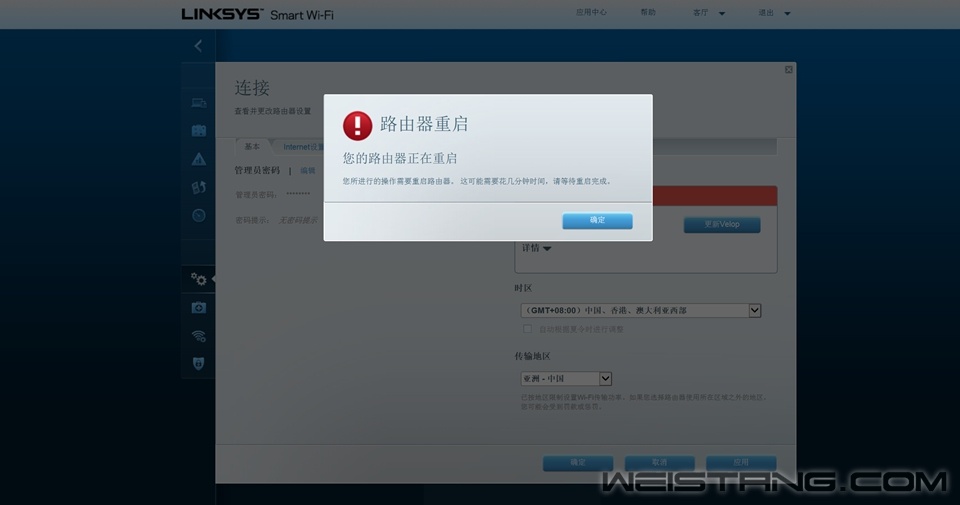Close the 连接 settings panel
This screenshot has height=505, width=960.
coord(788,69)
